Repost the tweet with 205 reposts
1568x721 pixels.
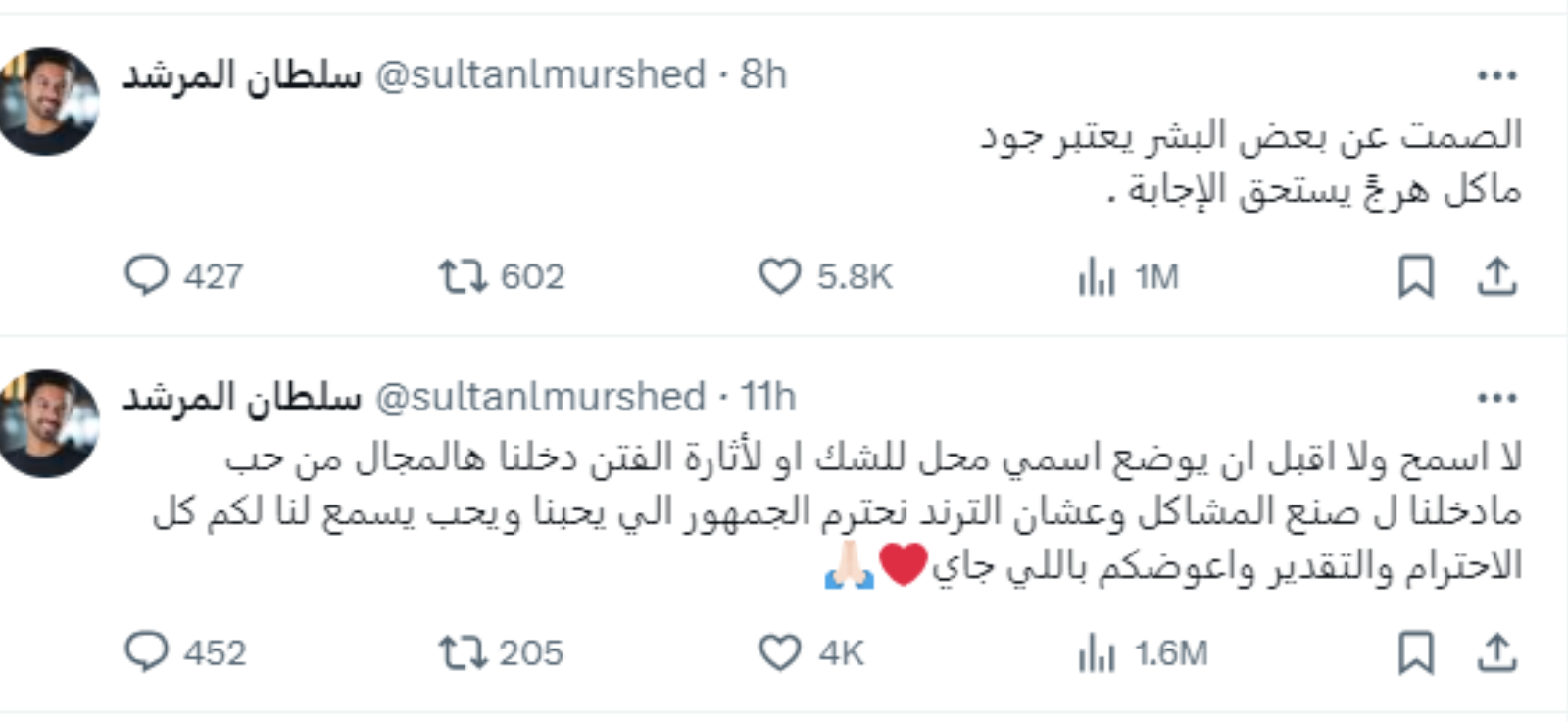click(x=463, y=652)
